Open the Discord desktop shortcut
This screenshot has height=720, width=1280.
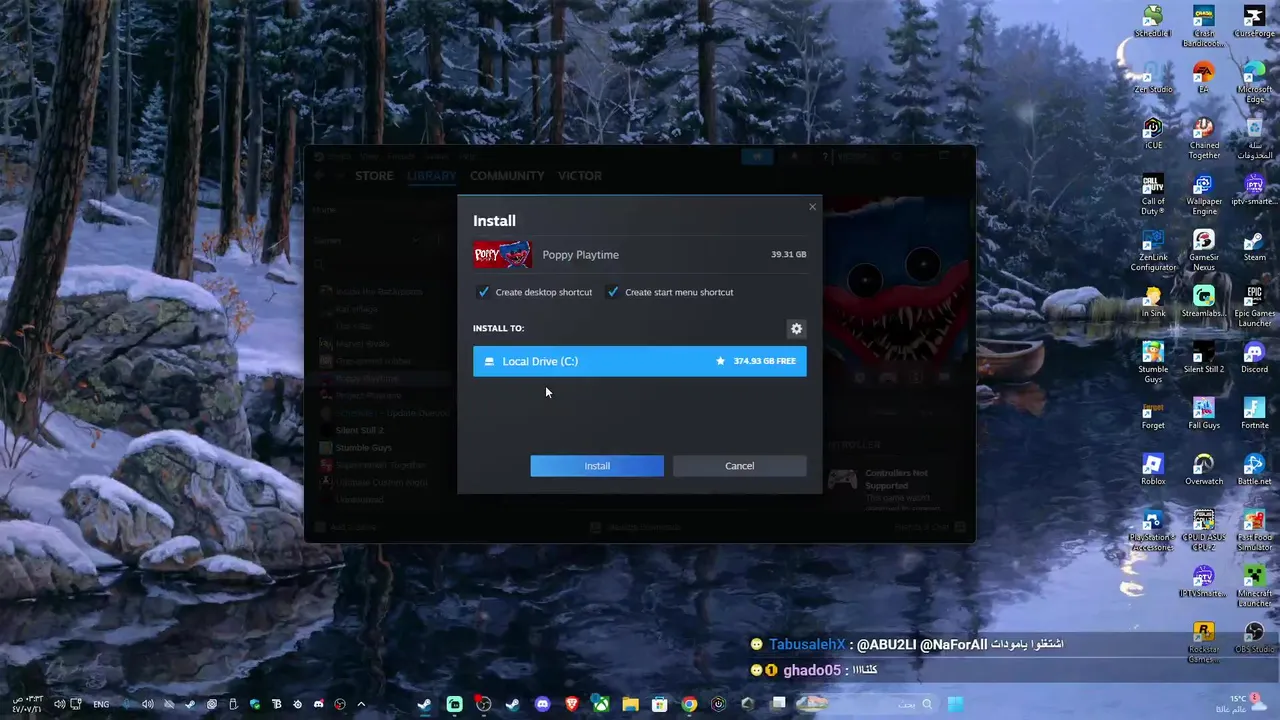(1254, 357)
